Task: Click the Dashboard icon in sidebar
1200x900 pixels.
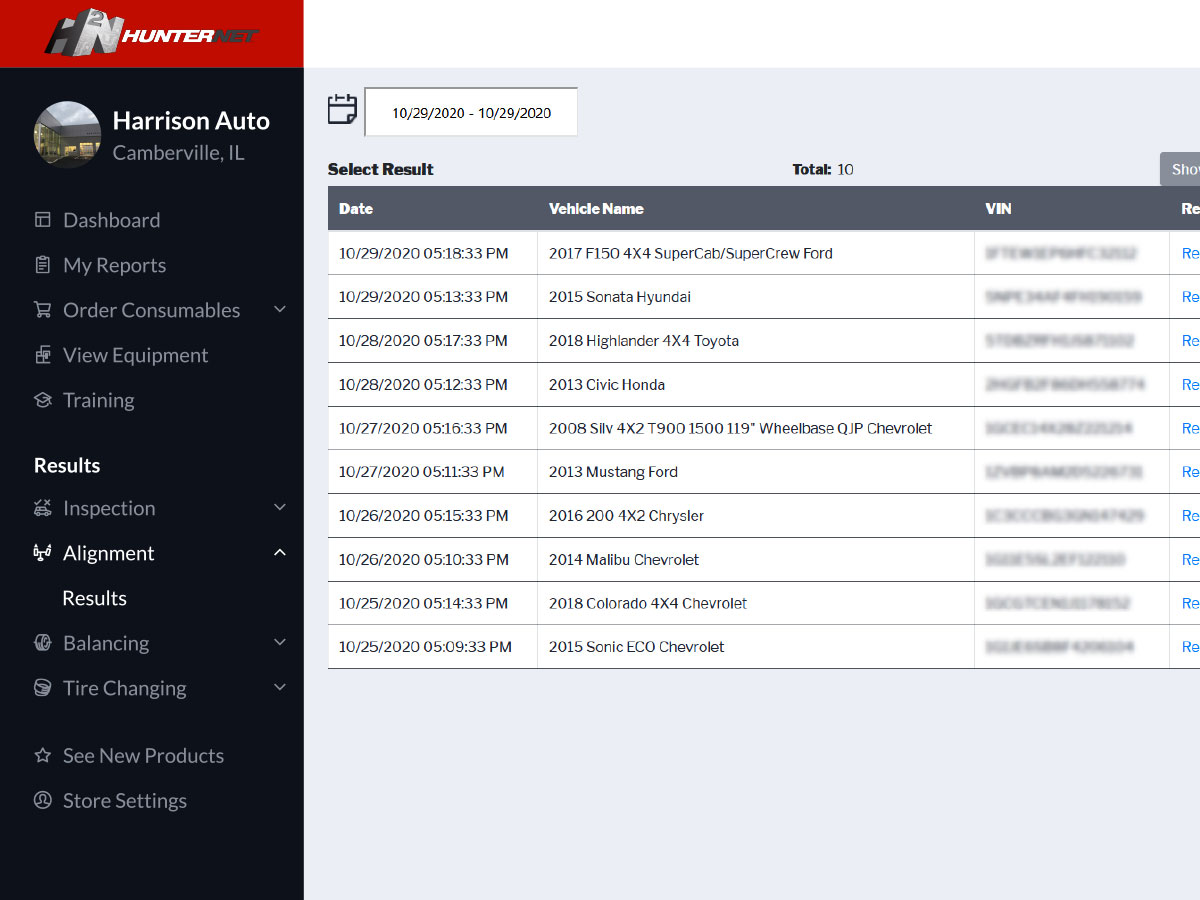Action: coord(42,220)
